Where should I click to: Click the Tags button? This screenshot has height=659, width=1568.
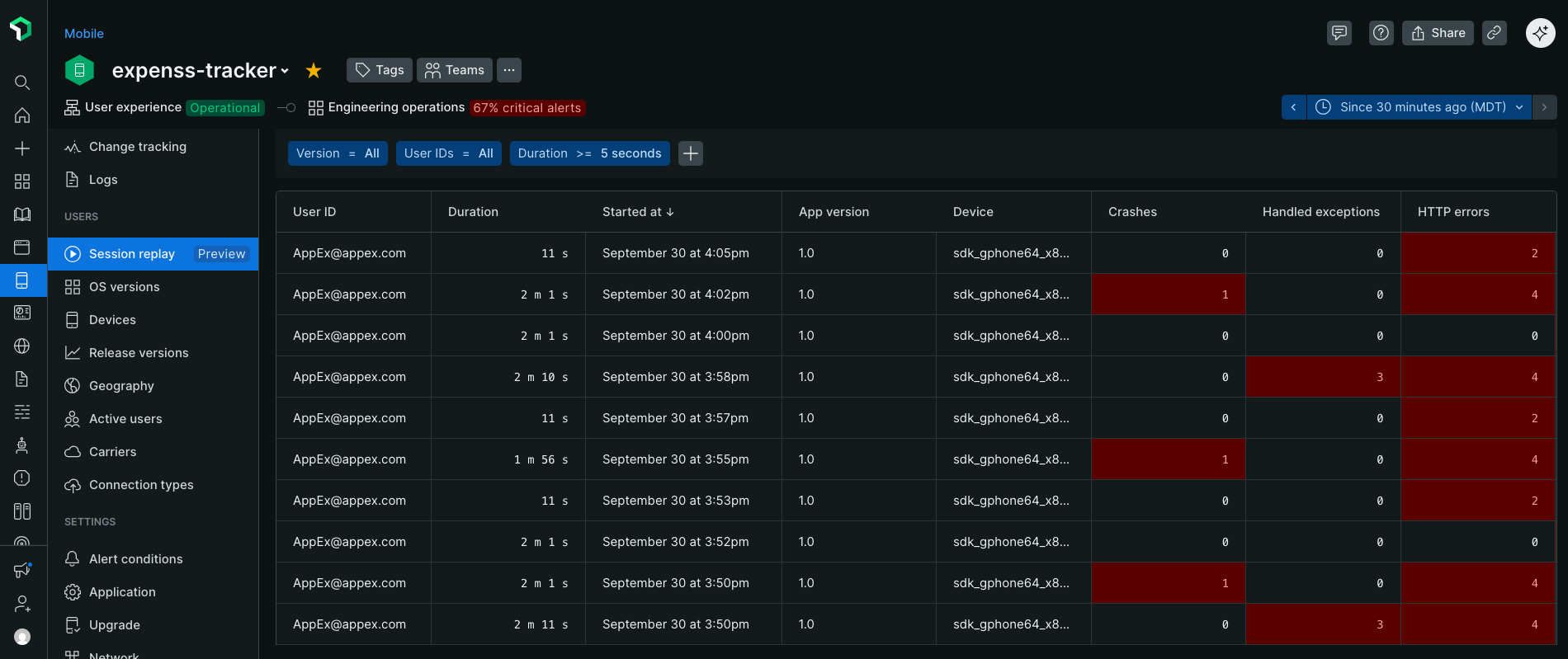[380, 70]
